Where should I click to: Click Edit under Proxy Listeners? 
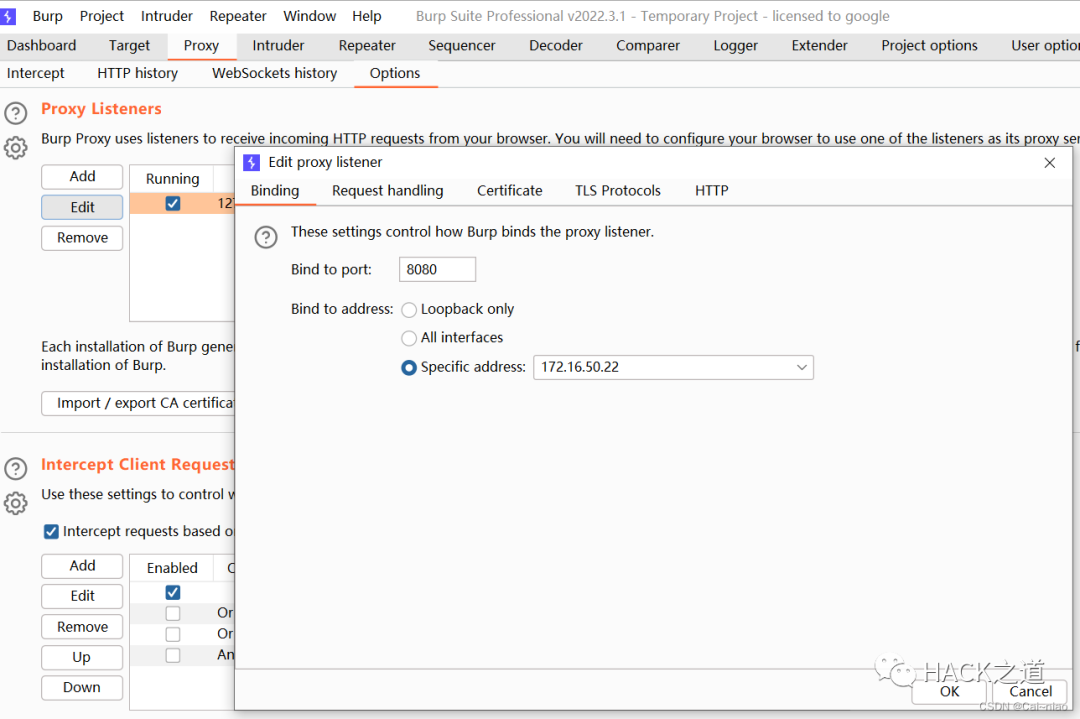(82, 207)
